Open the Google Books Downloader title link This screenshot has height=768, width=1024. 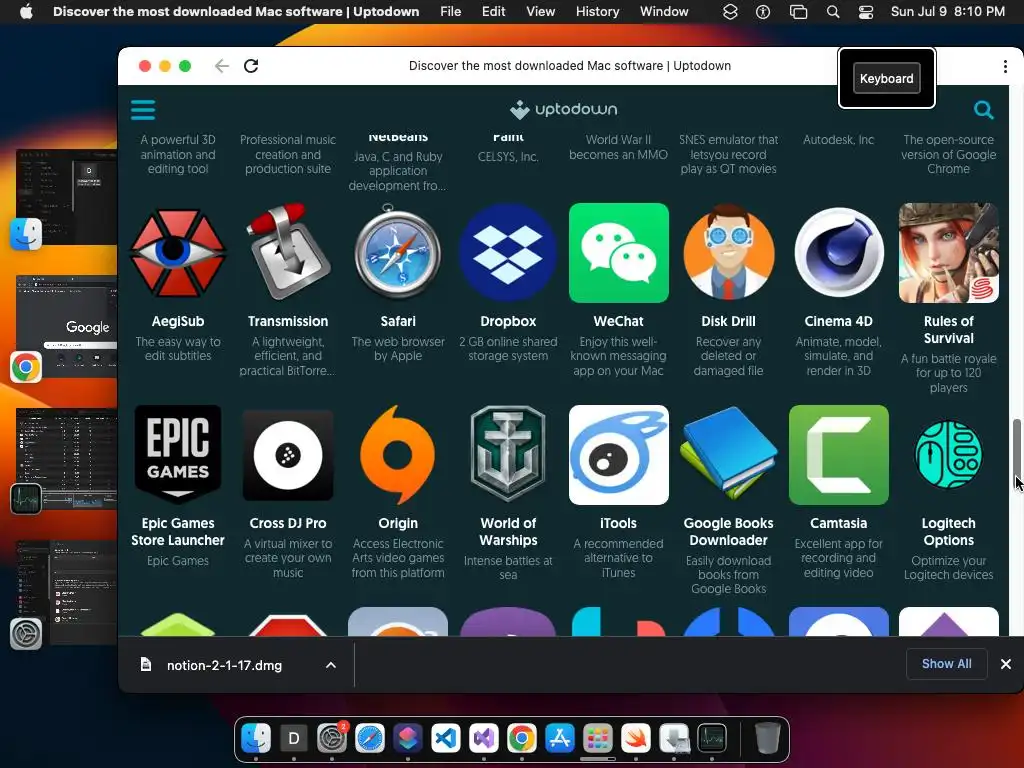(x=728, y=532)
